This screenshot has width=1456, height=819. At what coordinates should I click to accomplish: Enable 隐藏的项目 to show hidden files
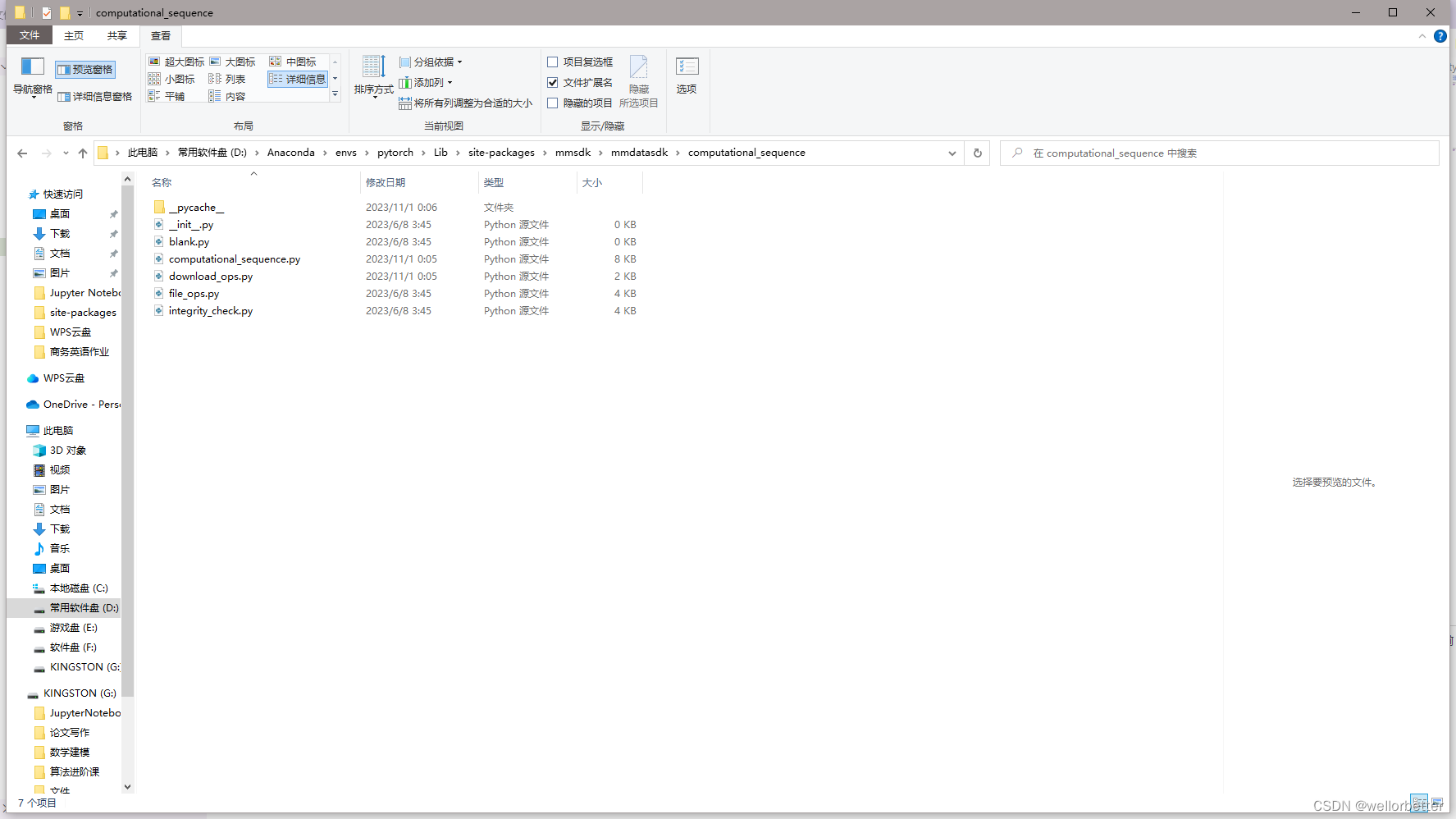[x=552, y=103]
